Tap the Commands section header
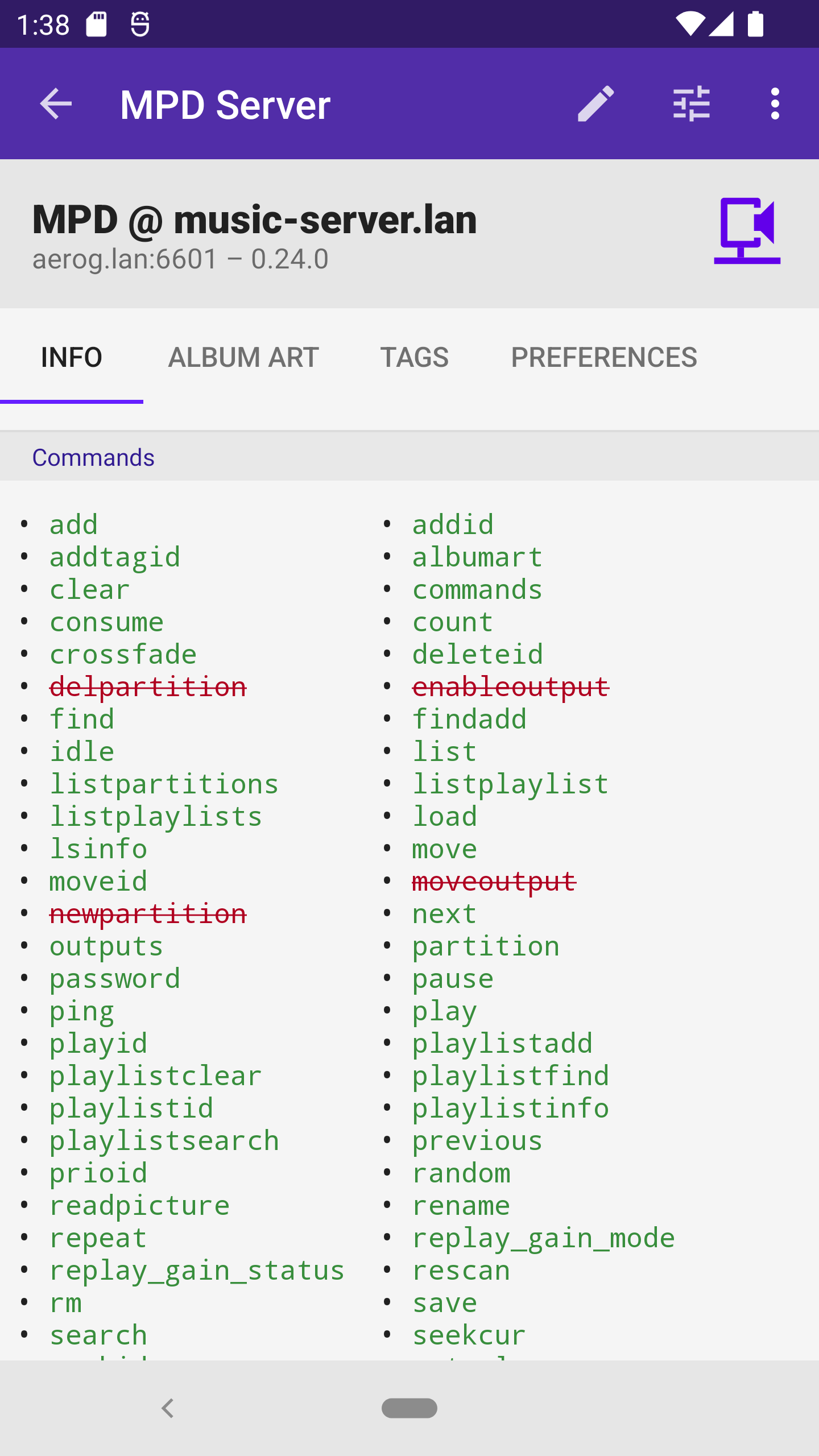The image size is (819, 1456). coord(93,457)
